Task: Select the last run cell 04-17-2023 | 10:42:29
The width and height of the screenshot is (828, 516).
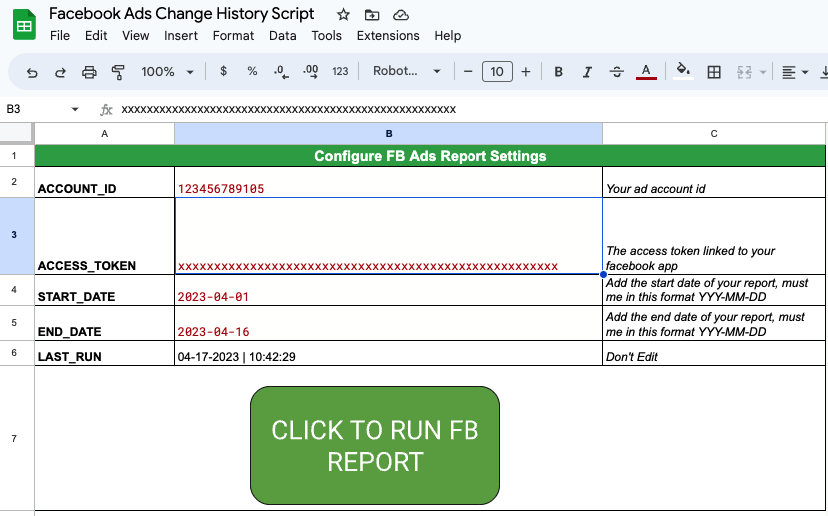Action: click(388, 353)
